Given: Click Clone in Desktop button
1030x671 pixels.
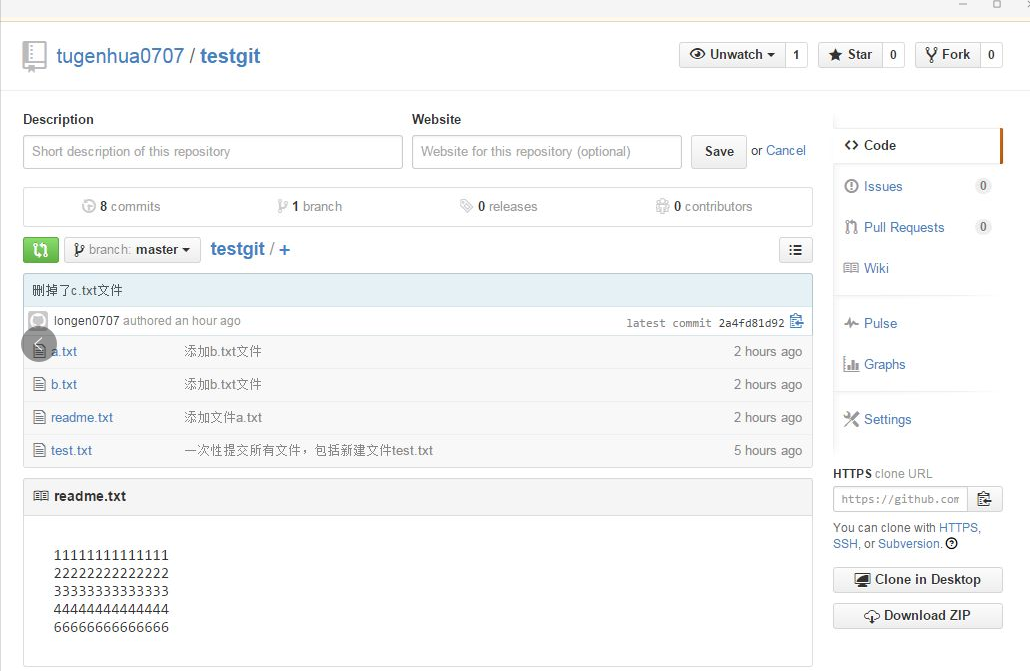Looking at the screenshot, I should click(x=918, y=580).
